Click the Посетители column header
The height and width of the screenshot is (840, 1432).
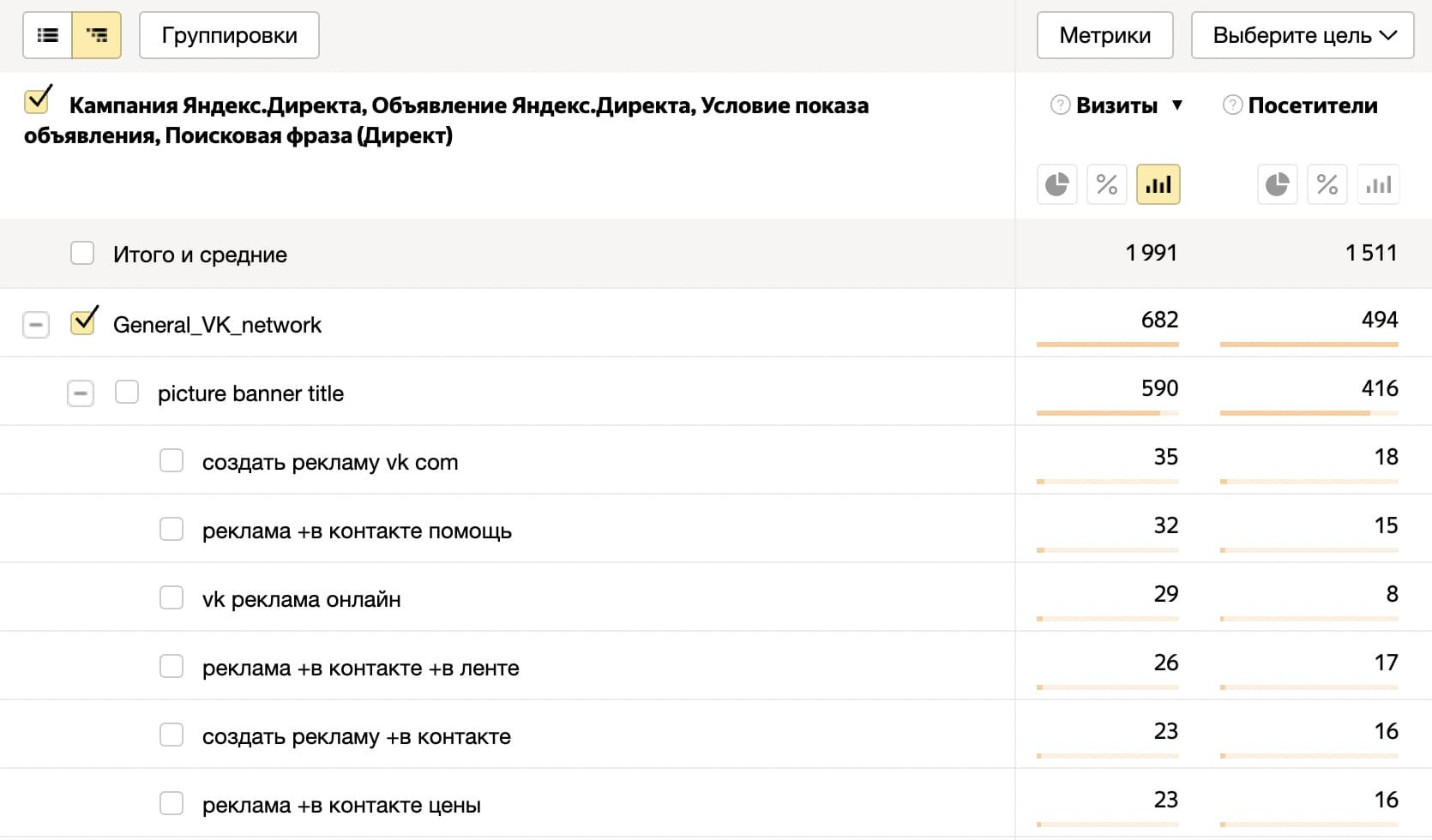[1313, 105]
